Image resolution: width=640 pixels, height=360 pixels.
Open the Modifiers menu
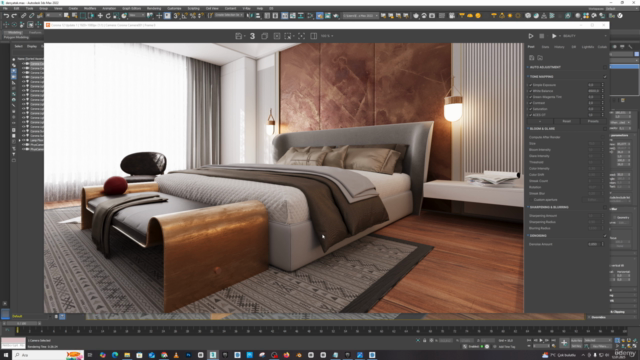click(90, 8)
